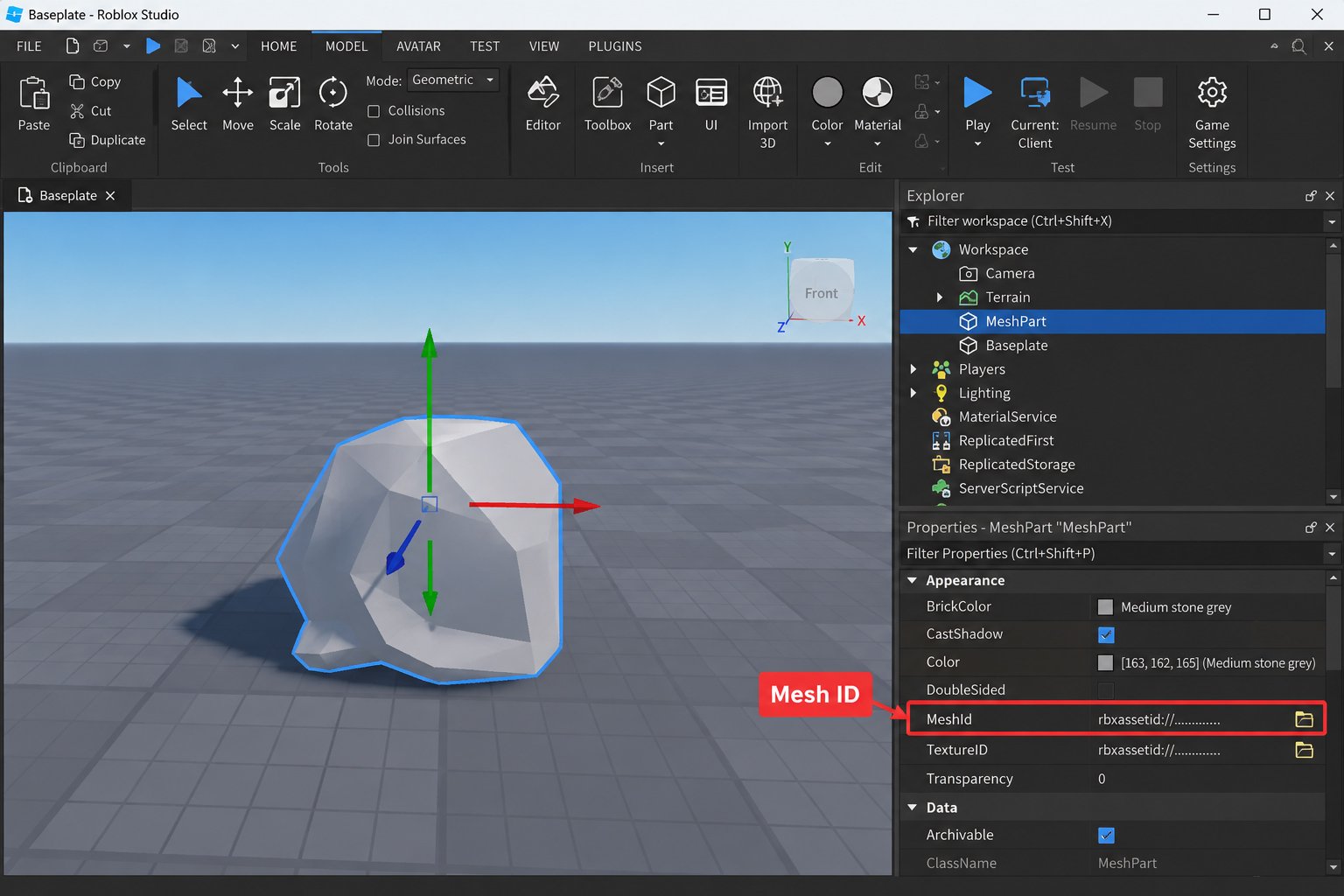
Task: Switch to the AVATAR ribbon tab
Action: click(418, 46)
